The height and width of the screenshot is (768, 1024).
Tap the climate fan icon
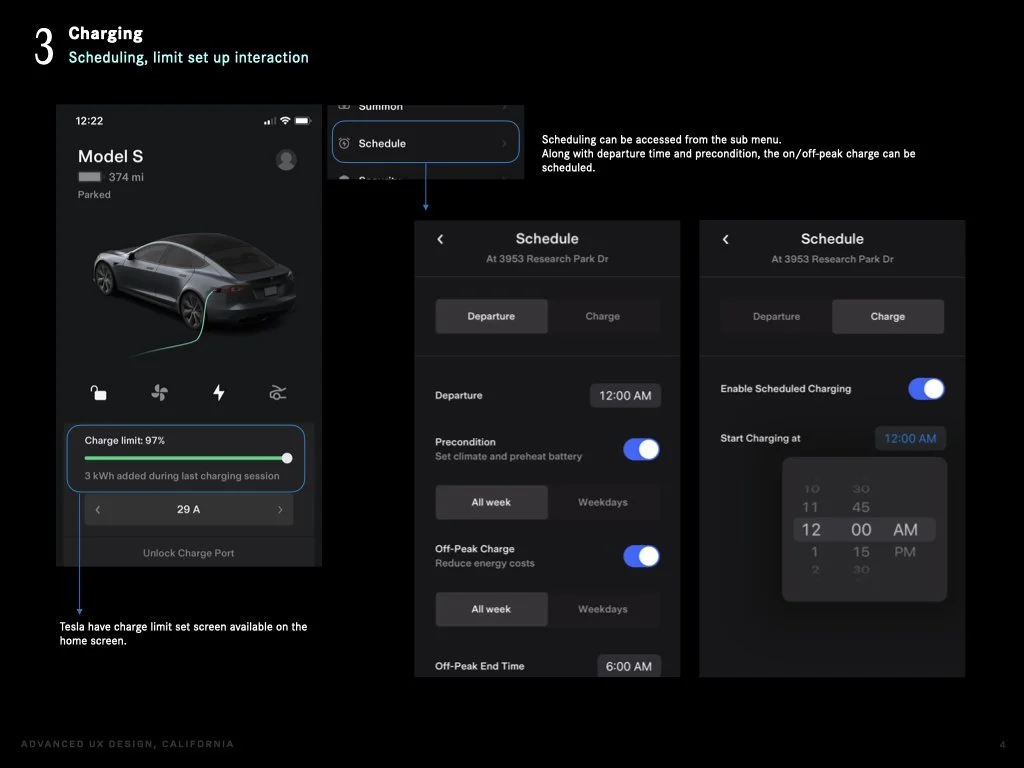159,392
